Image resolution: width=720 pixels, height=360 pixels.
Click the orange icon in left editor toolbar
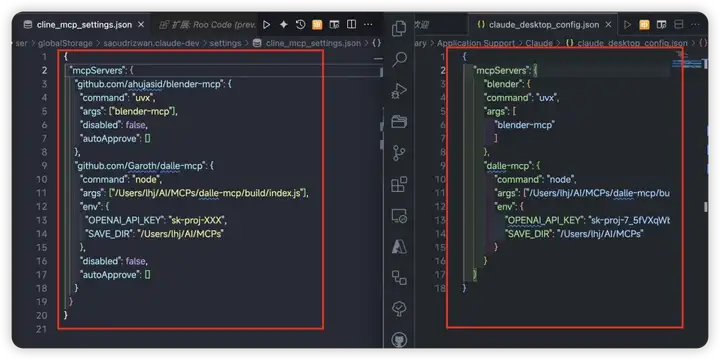[x=317, y=25]
